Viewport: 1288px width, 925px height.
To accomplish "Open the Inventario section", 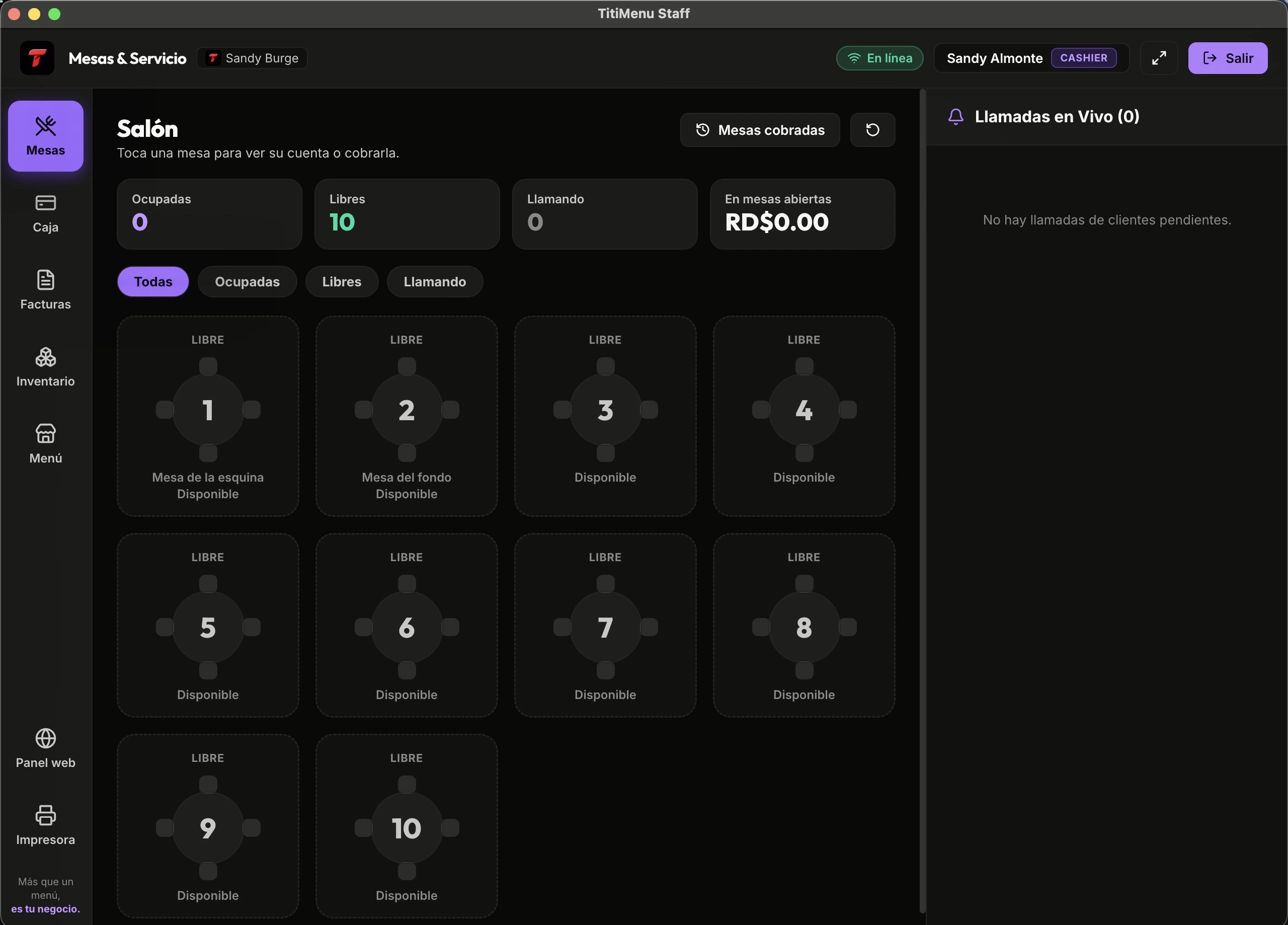I will point(45,367).
